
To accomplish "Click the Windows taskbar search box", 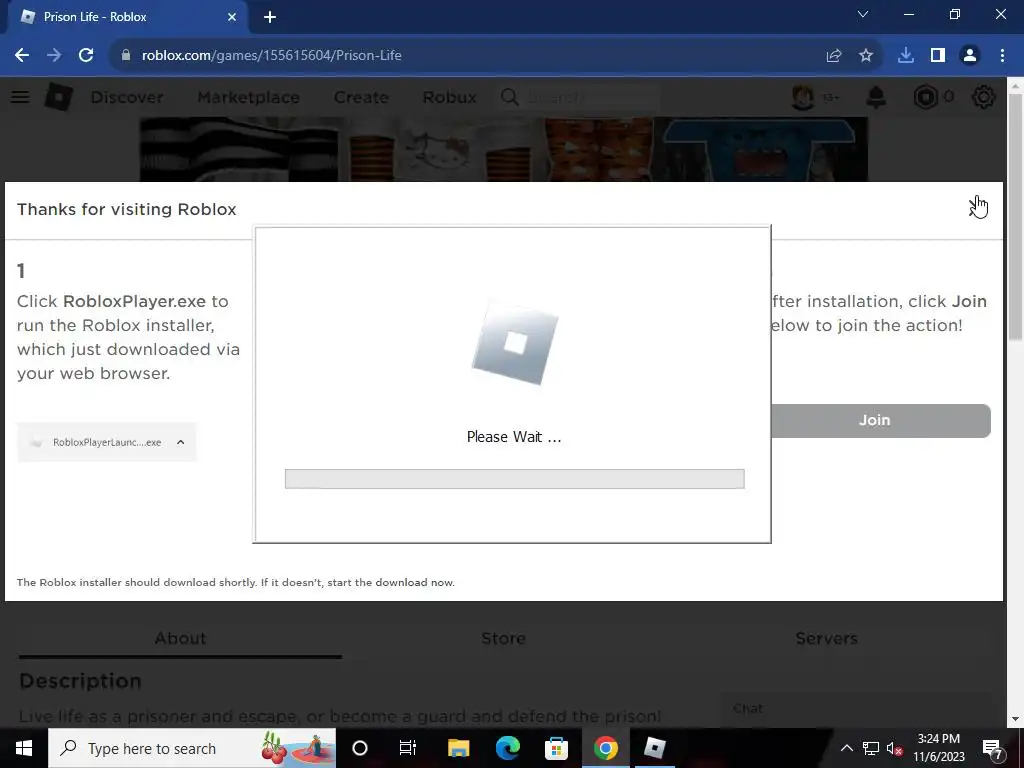I will (192, 748).
